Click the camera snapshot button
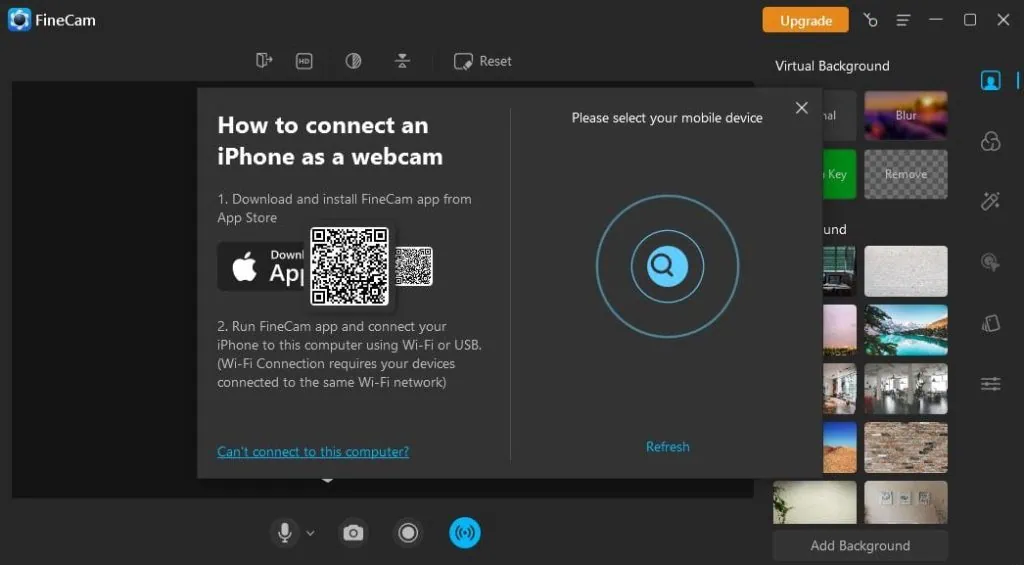1024x565 pixels. point(353,533)
